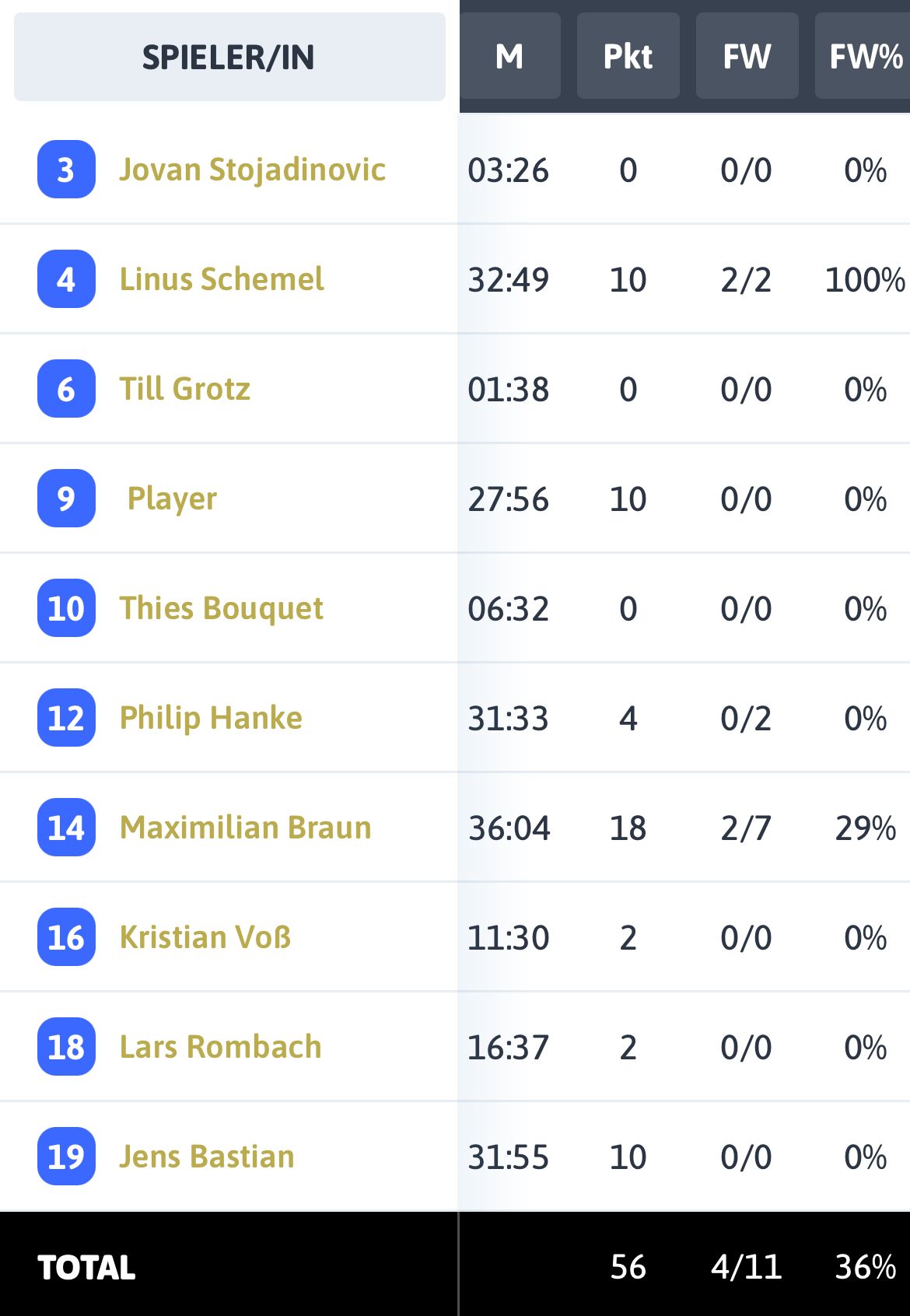Viewport: 910px width, 1316px height.
Task: Click the TOTAL row label
Action: click(x=86, y=1267)
